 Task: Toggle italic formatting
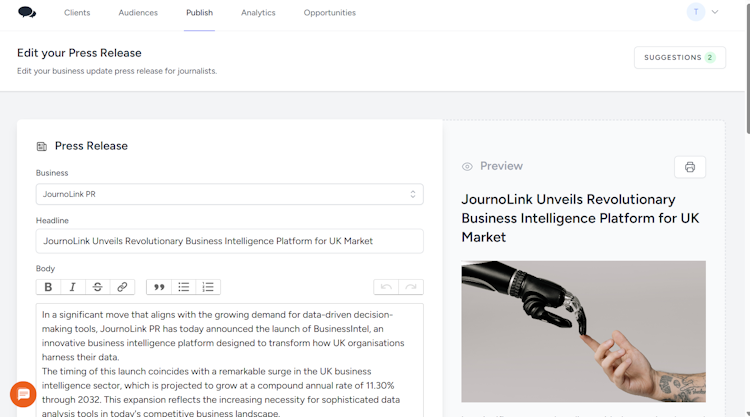(x=73, y=287)
